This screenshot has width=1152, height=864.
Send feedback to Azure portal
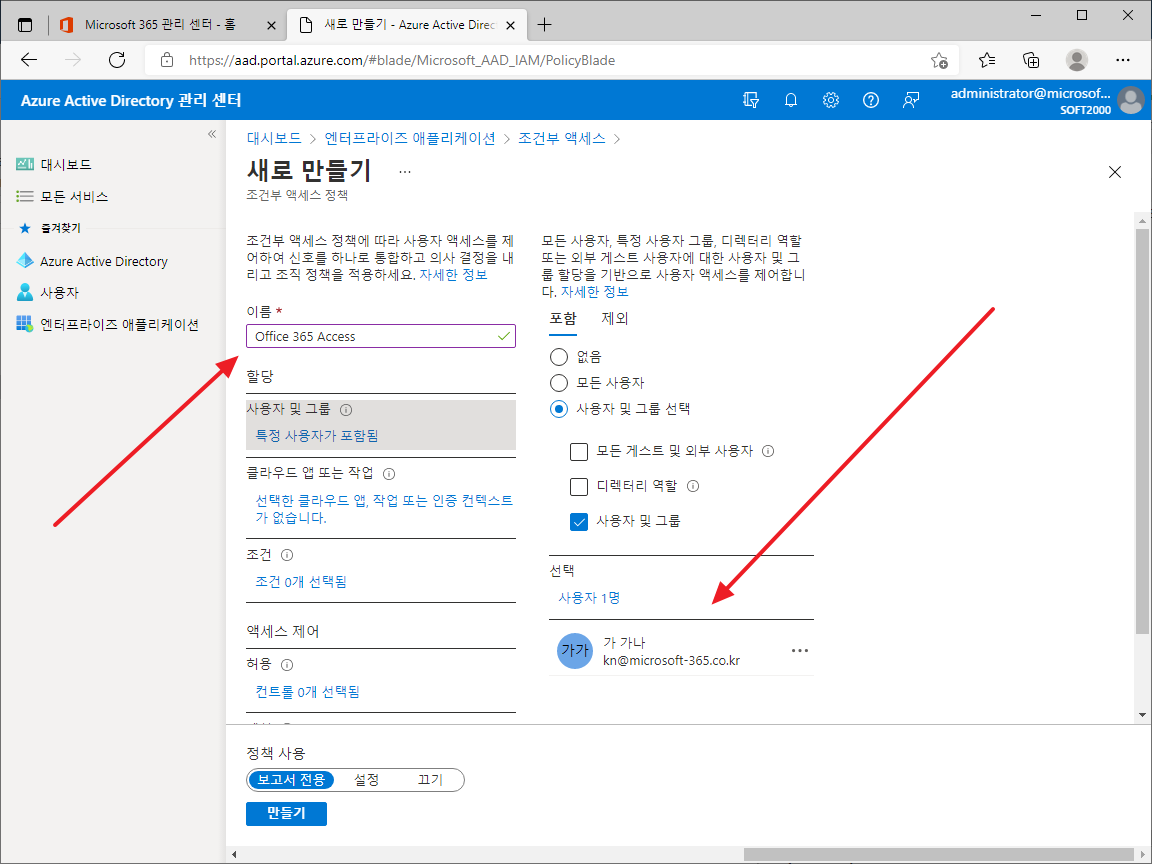coord(911,100)
